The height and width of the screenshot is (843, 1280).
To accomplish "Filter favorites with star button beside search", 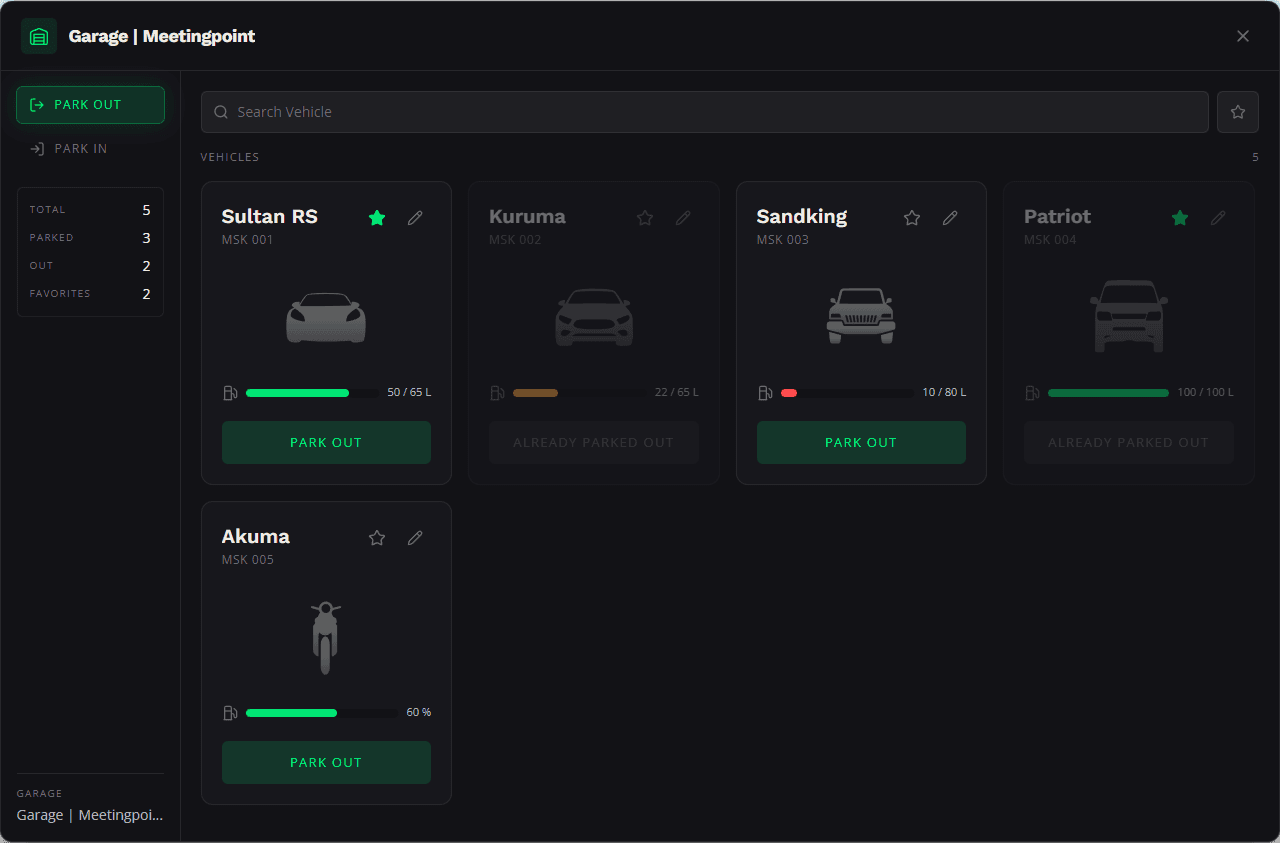I will pos(1238,112).
